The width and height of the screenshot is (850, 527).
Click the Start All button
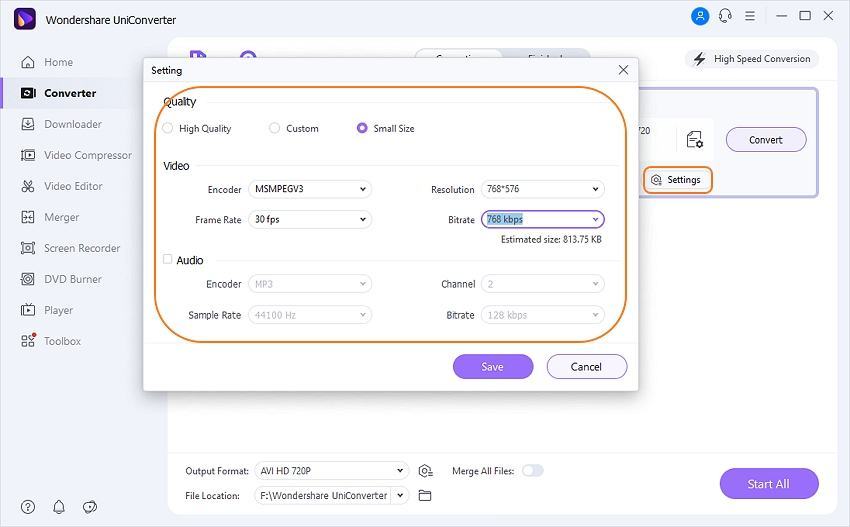click(x=769, y=484)
